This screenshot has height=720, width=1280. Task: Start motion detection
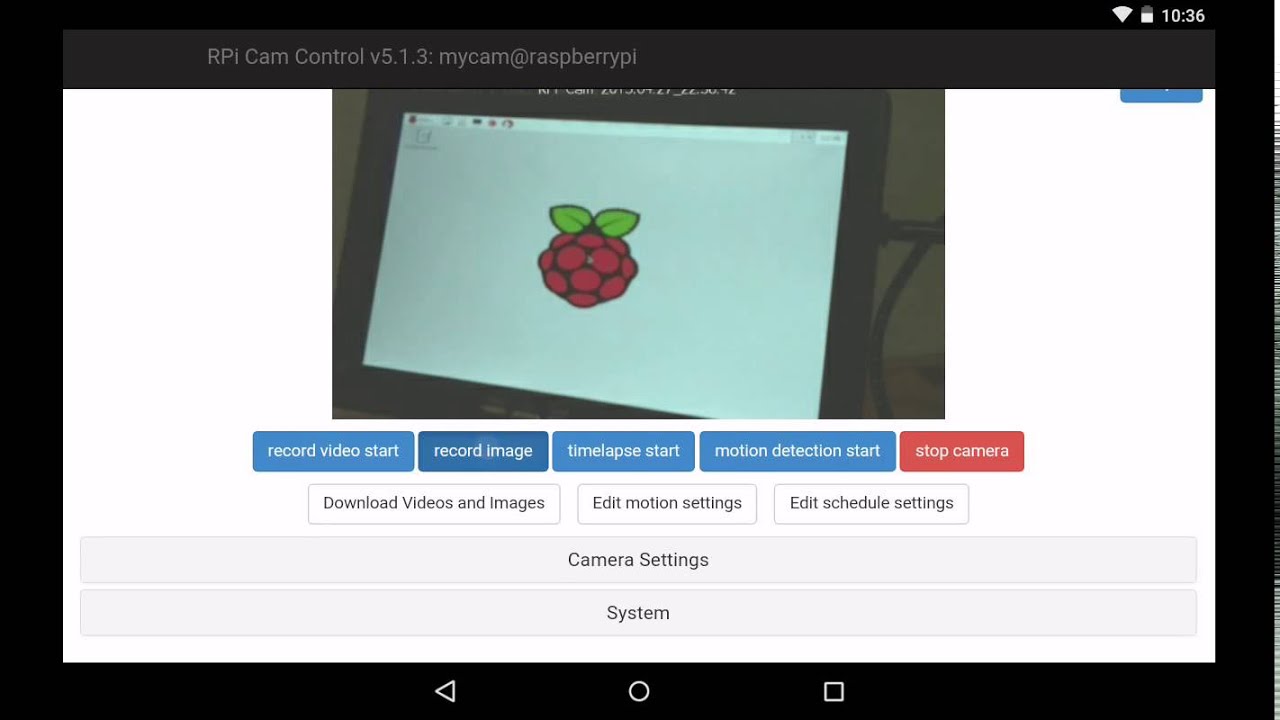797,451
